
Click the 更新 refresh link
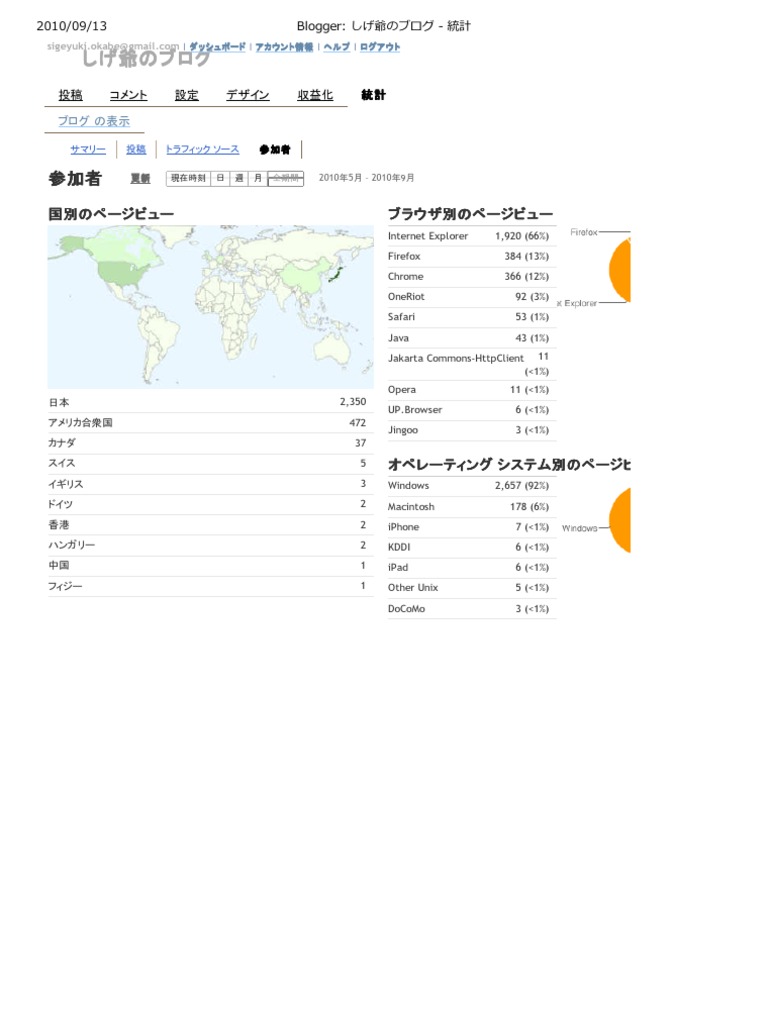[x=140, y=178]
